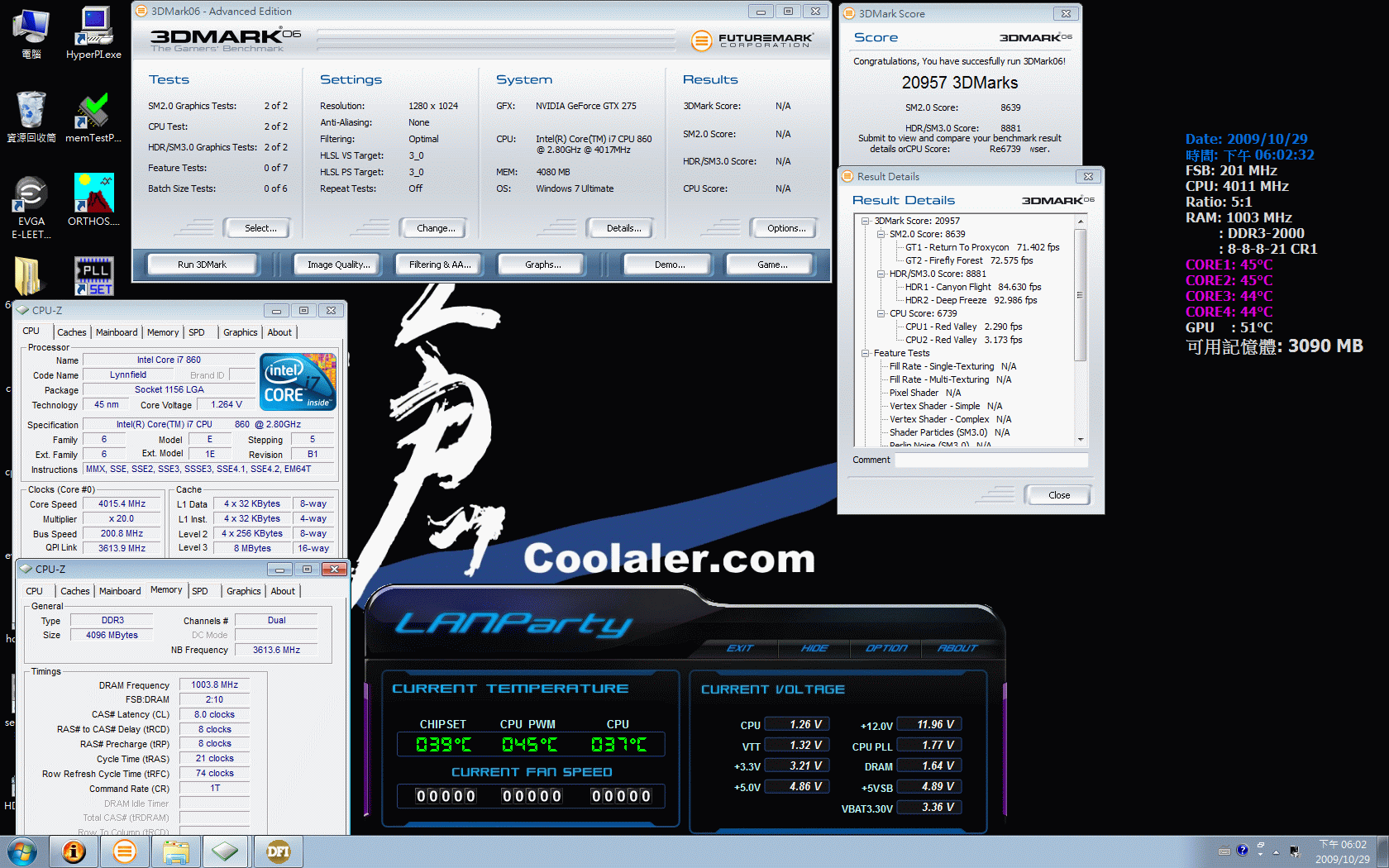Launch HyperPI.exe desktop shortcut
The height and width of the screenshot is (868, 1389).
[93, 34]
